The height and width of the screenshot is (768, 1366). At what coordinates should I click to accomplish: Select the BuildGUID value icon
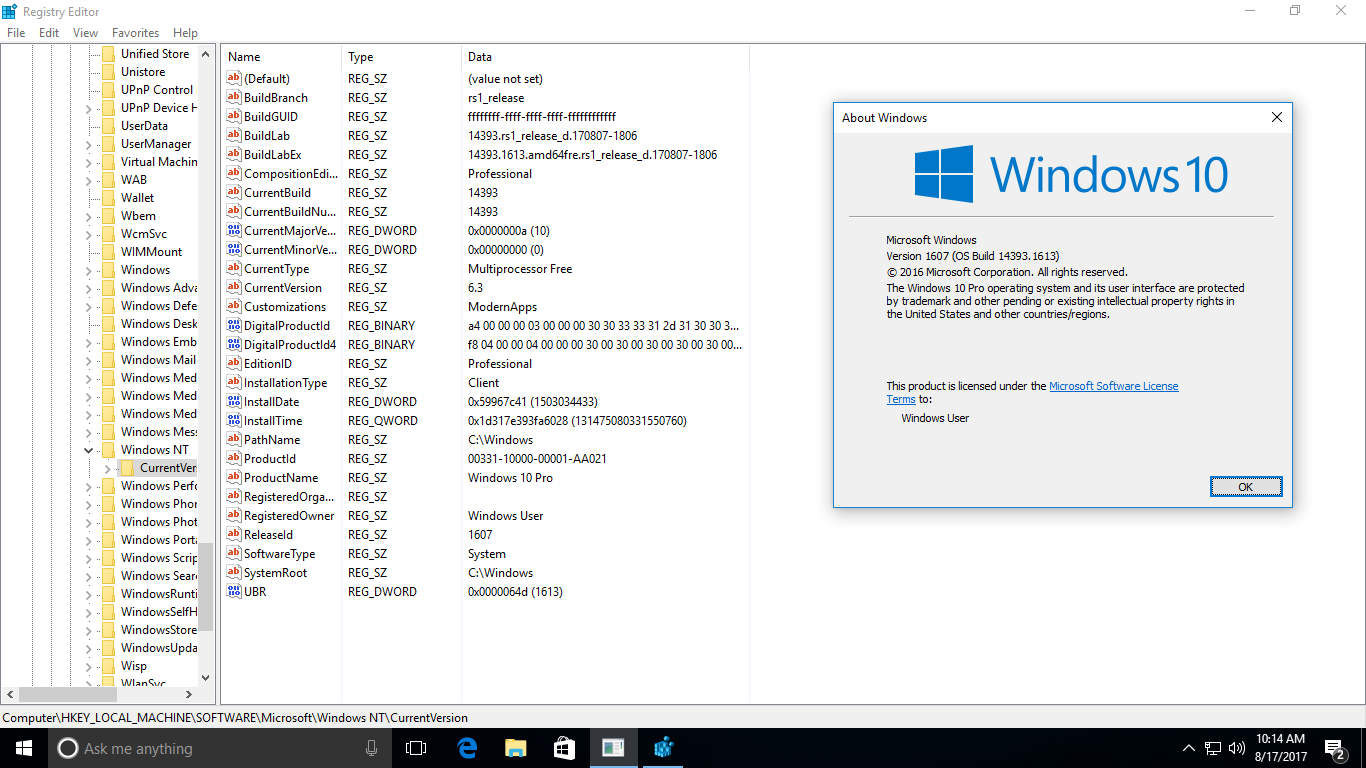(234, 117)
